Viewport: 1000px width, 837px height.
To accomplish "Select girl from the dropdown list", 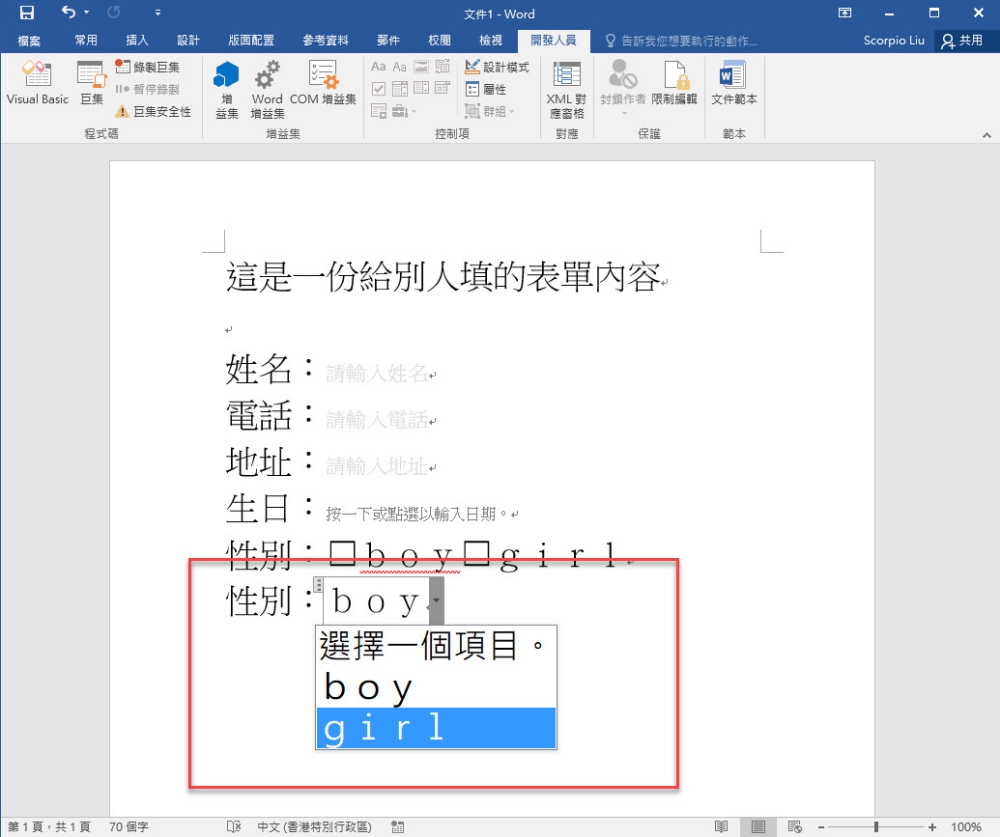I will click(435, 728).
